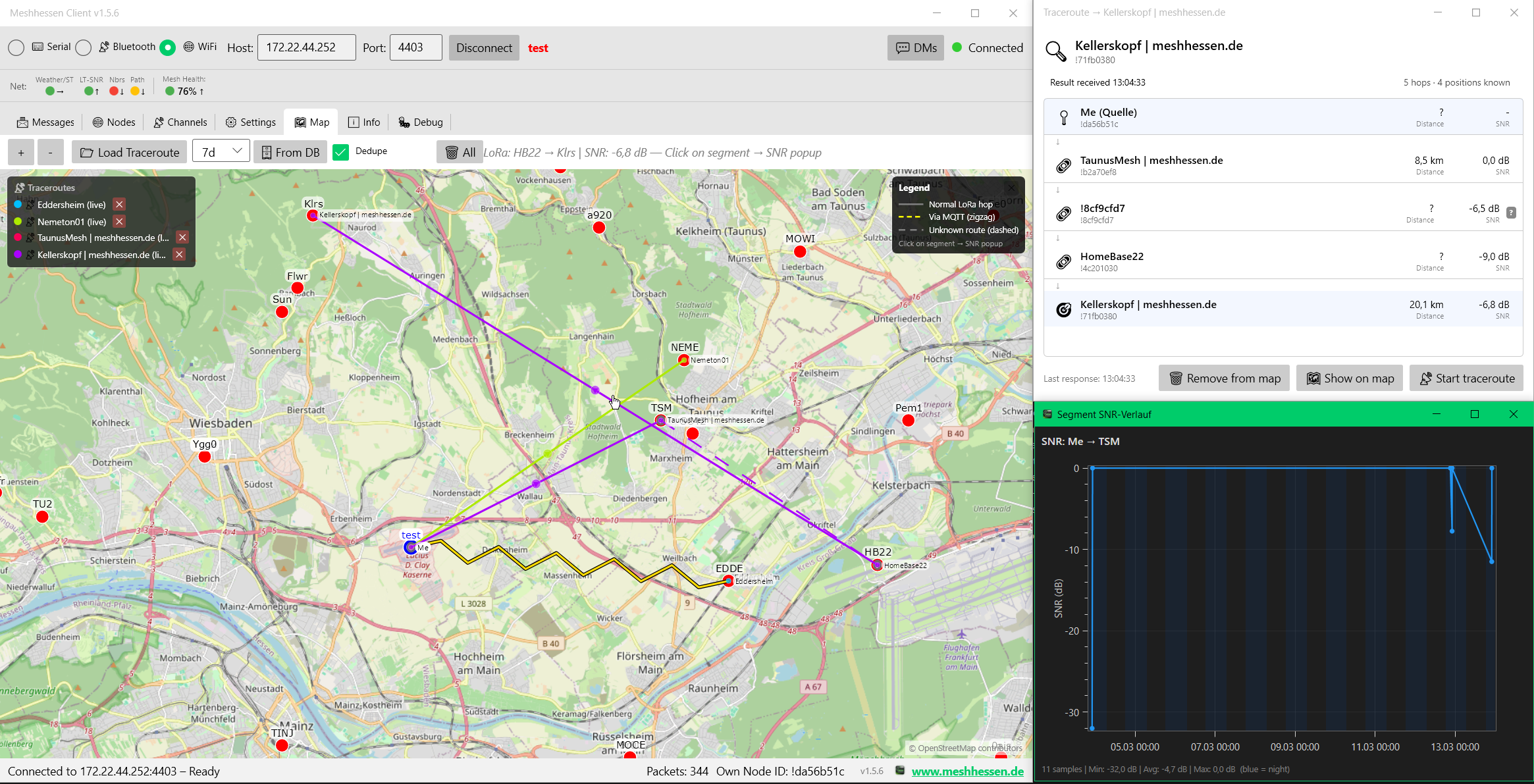
Task: Open the 7d time range dropdown
Action: [221, 151]
